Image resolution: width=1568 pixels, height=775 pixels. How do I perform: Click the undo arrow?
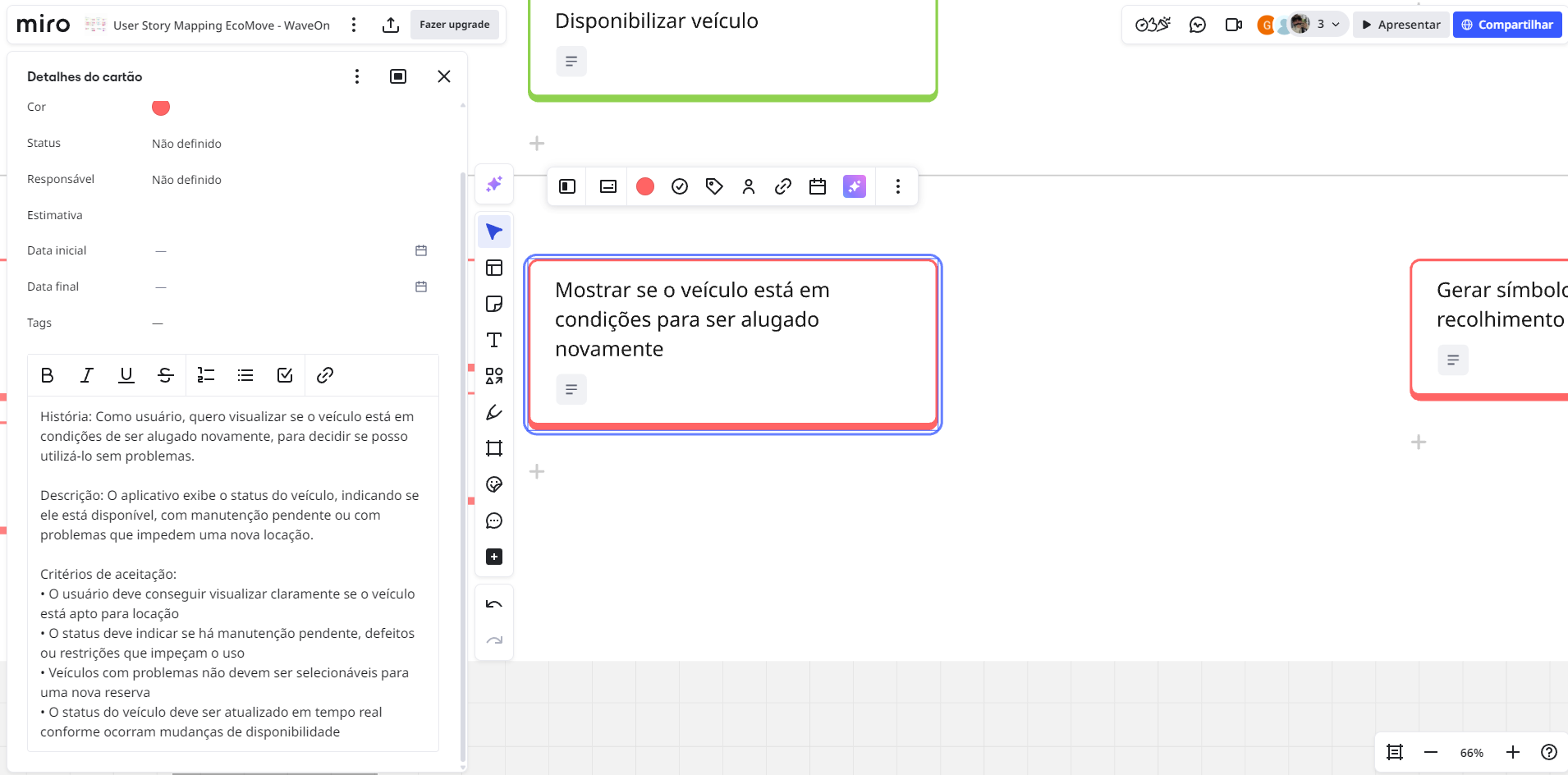pos(494,605)
